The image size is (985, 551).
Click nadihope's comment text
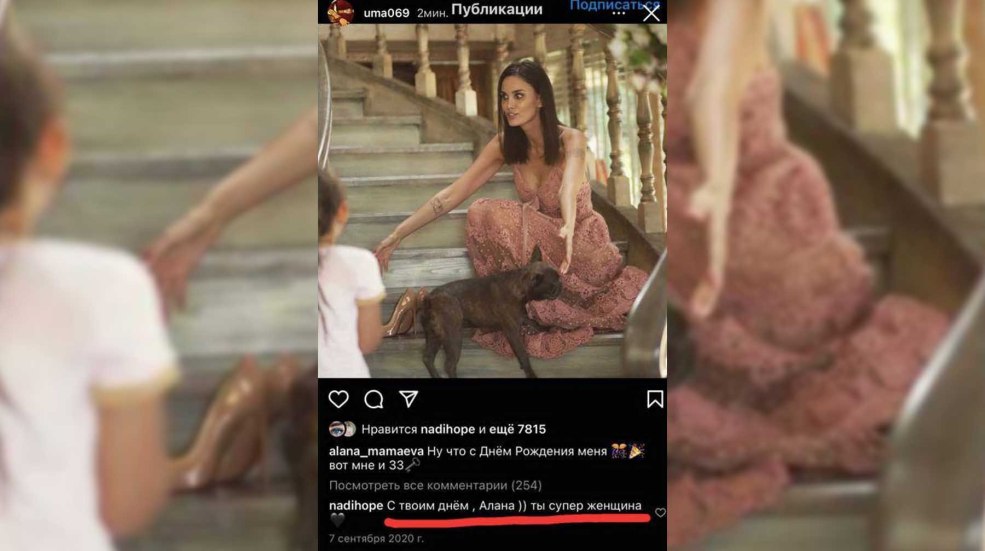pos(514,505)
